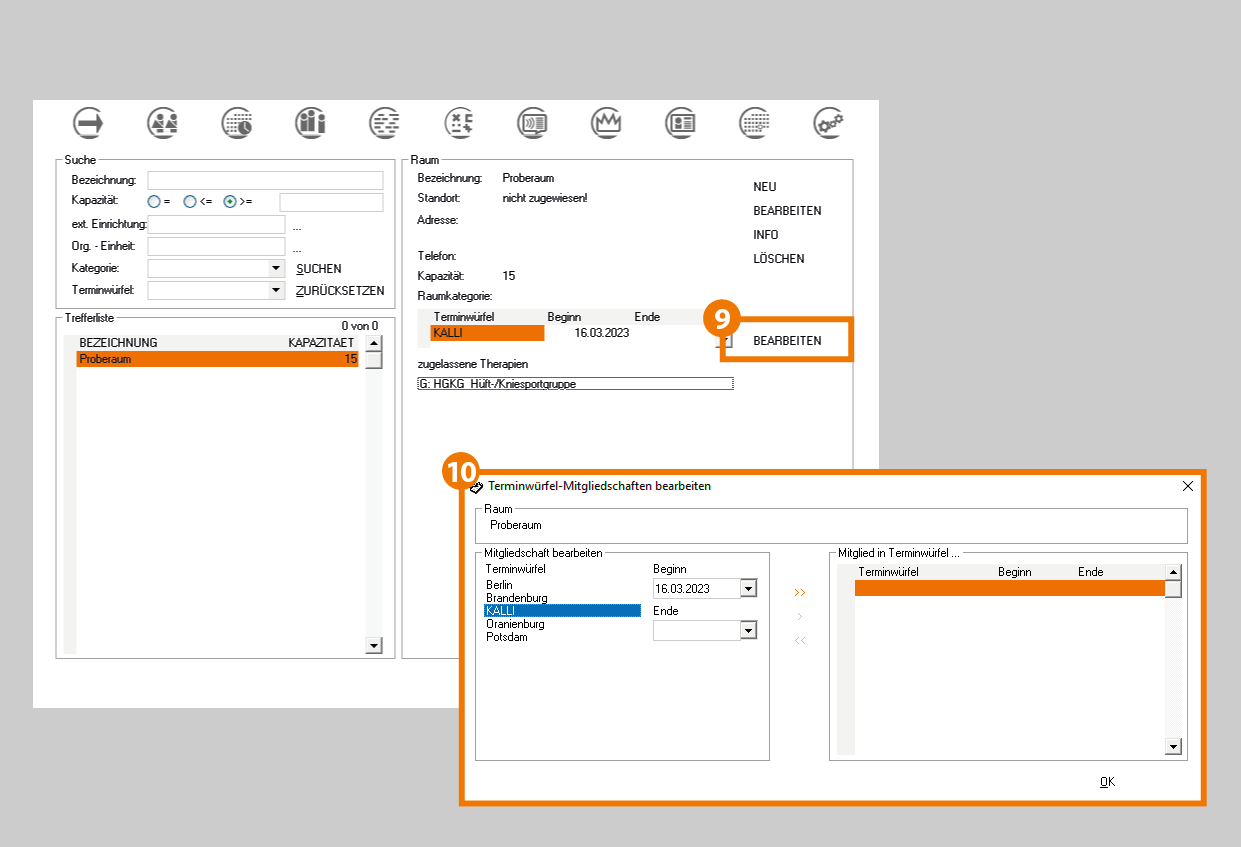Expand the Kategorie dropdown
The width and height of the screenshot is (1241, 847).
276,268
